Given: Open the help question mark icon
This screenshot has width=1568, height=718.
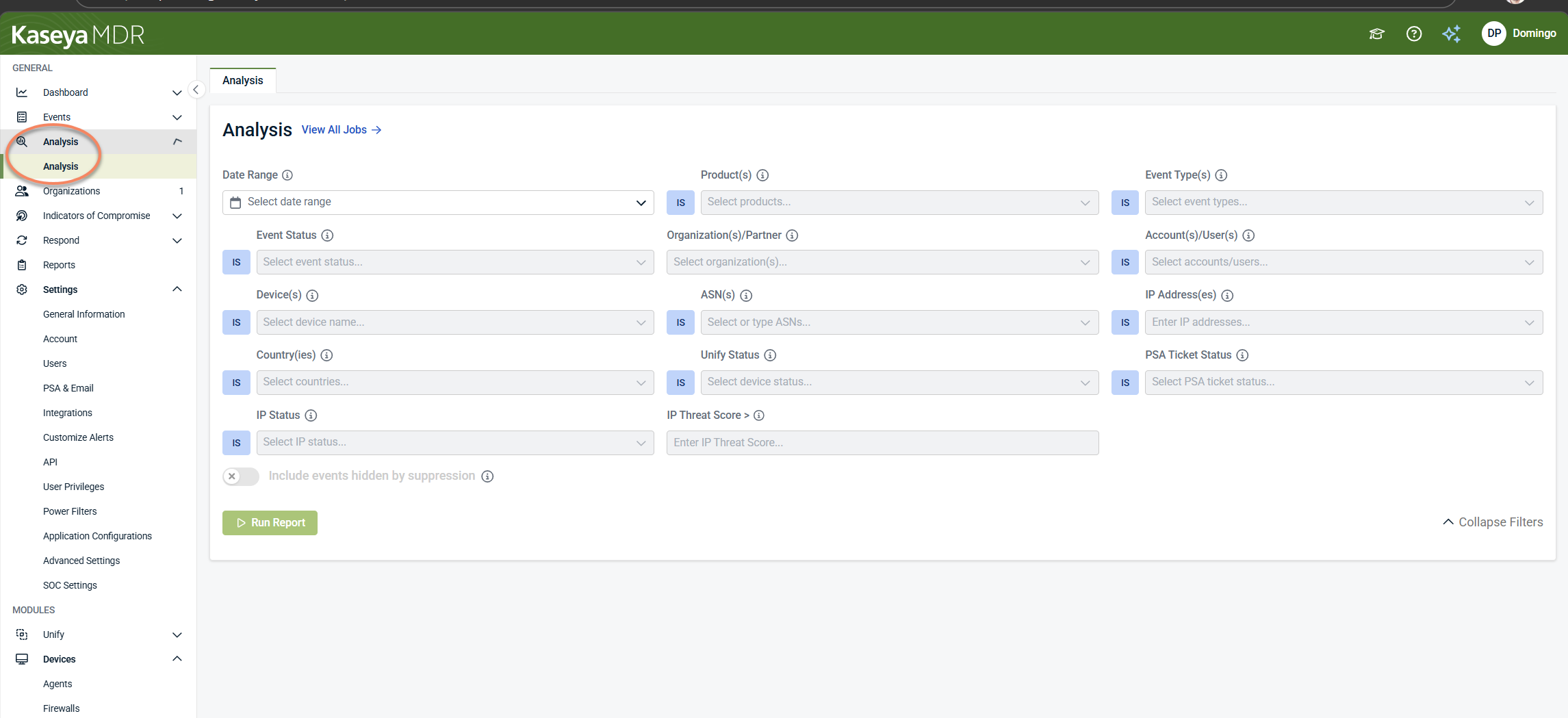Looking at the screenshot, I should [1413, 34].
